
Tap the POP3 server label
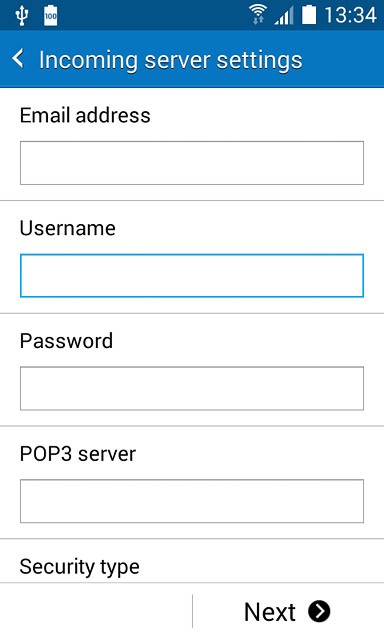click(78, 453)
